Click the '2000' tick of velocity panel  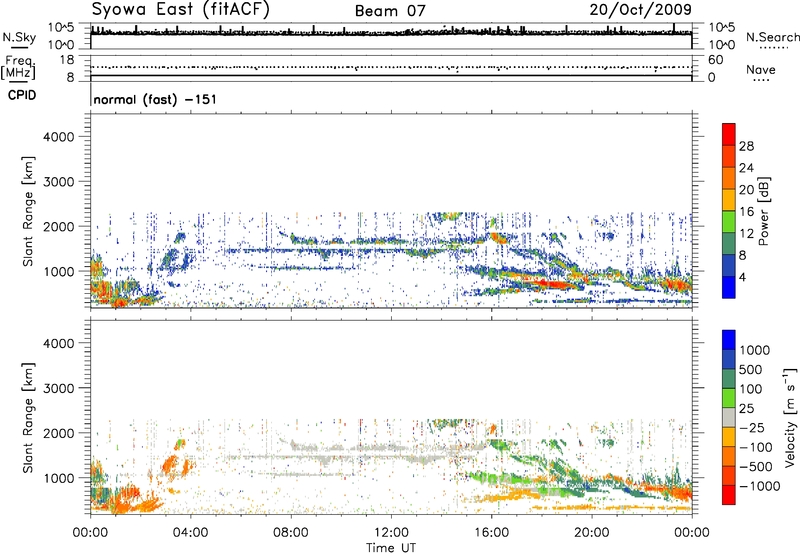click(x=59, y=433)
